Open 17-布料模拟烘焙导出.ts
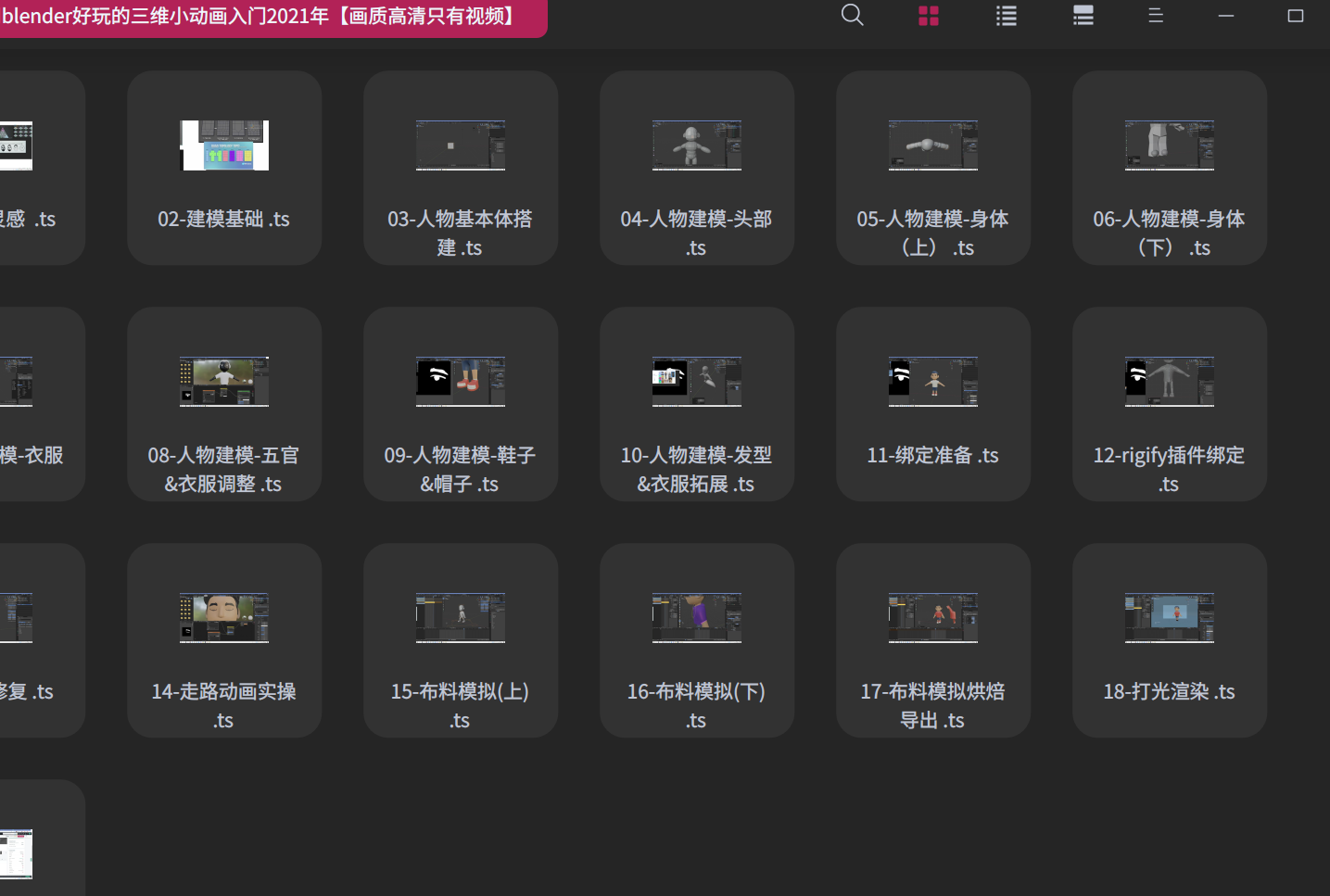The image size is (1330, 896). tap(932, 640)
